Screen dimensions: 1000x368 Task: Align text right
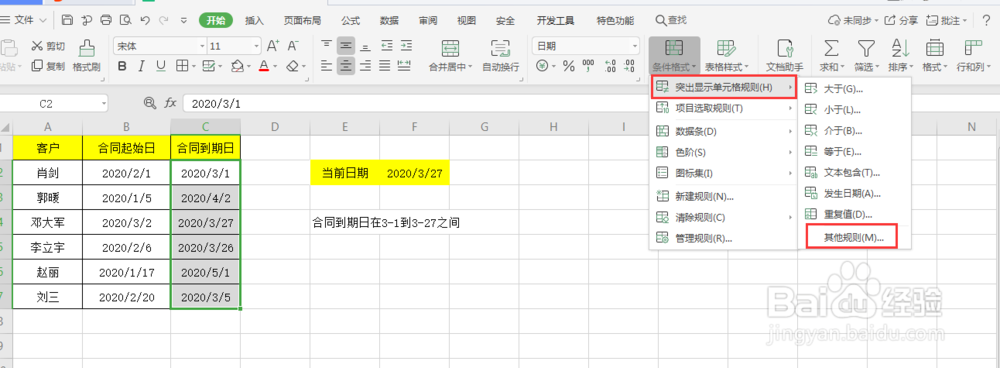tap(365, 66)
